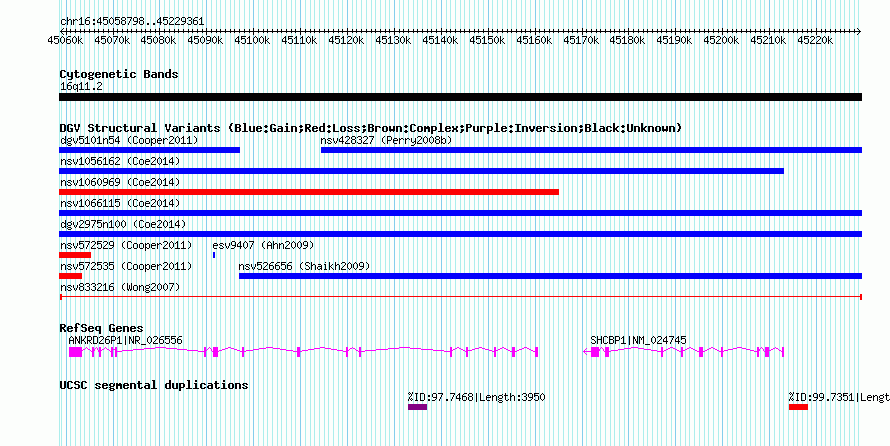Click the 45100k ruler tick label
This screenshot has height=446, width=890.
pos(252,41)
